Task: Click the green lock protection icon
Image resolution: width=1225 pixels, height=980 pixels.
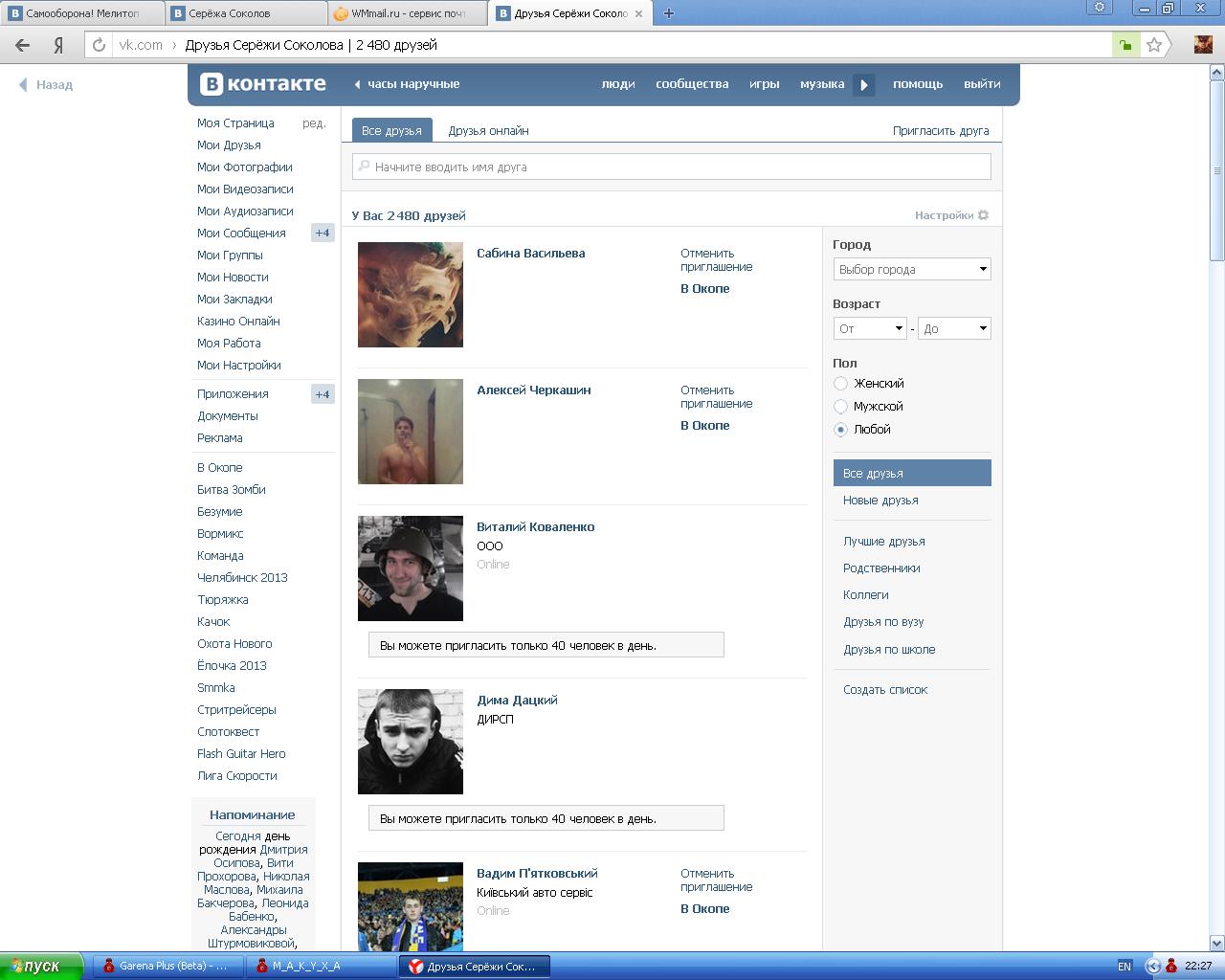Action: coord(1126,45)
